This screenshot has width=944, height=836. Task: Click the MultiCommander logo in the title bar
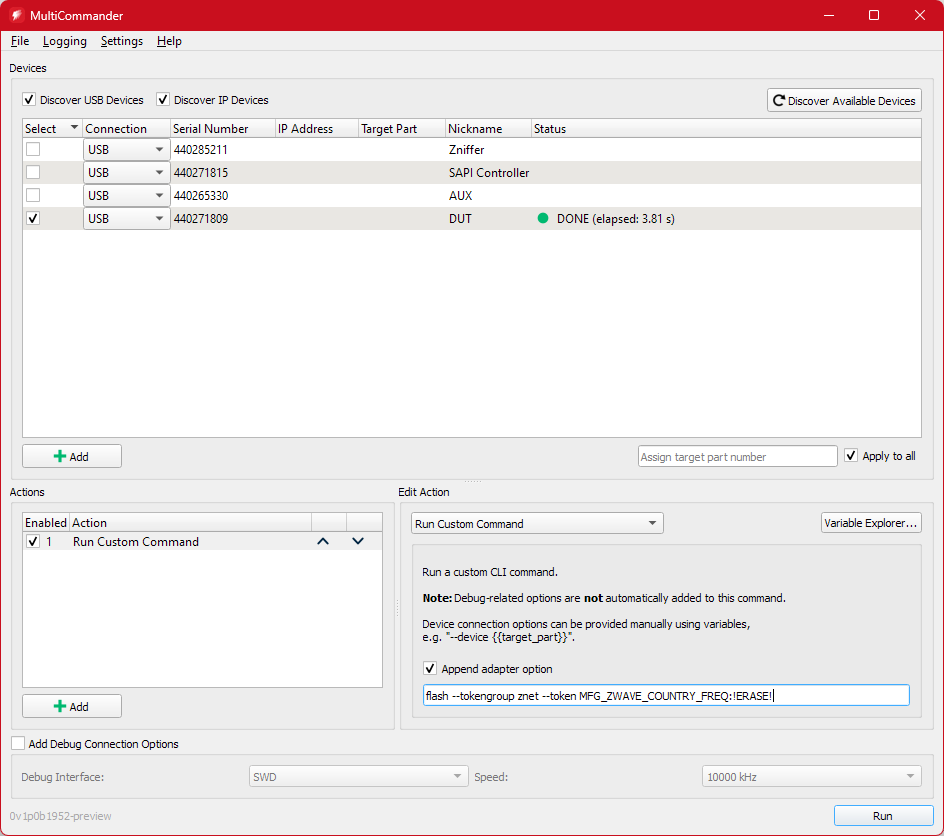16,15
